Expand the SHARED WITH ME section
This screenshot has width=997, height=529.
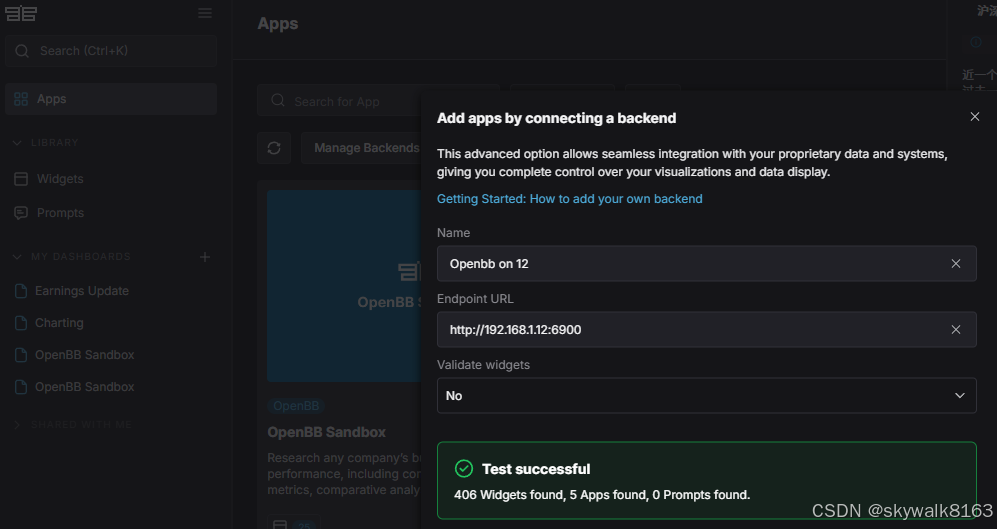click(x=17, y=425)
